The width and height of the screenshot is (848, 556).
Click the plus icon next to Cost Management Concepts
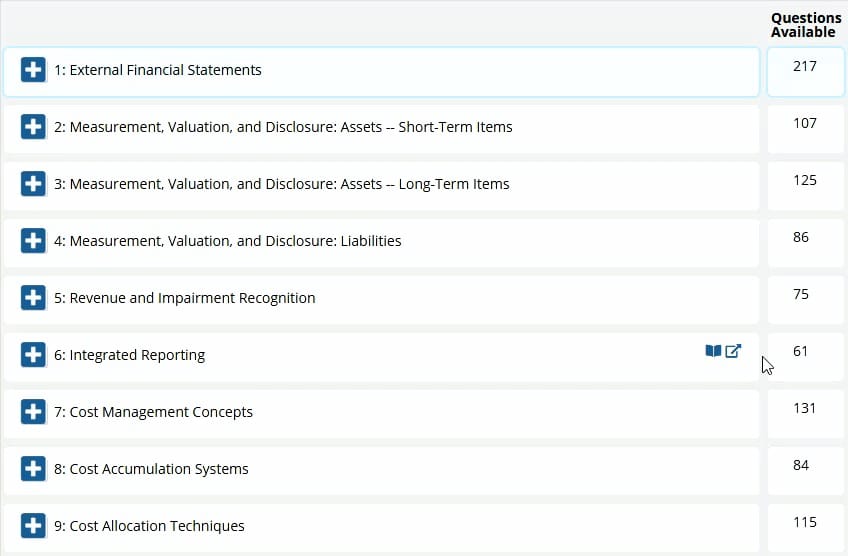(x=33, y=412)
